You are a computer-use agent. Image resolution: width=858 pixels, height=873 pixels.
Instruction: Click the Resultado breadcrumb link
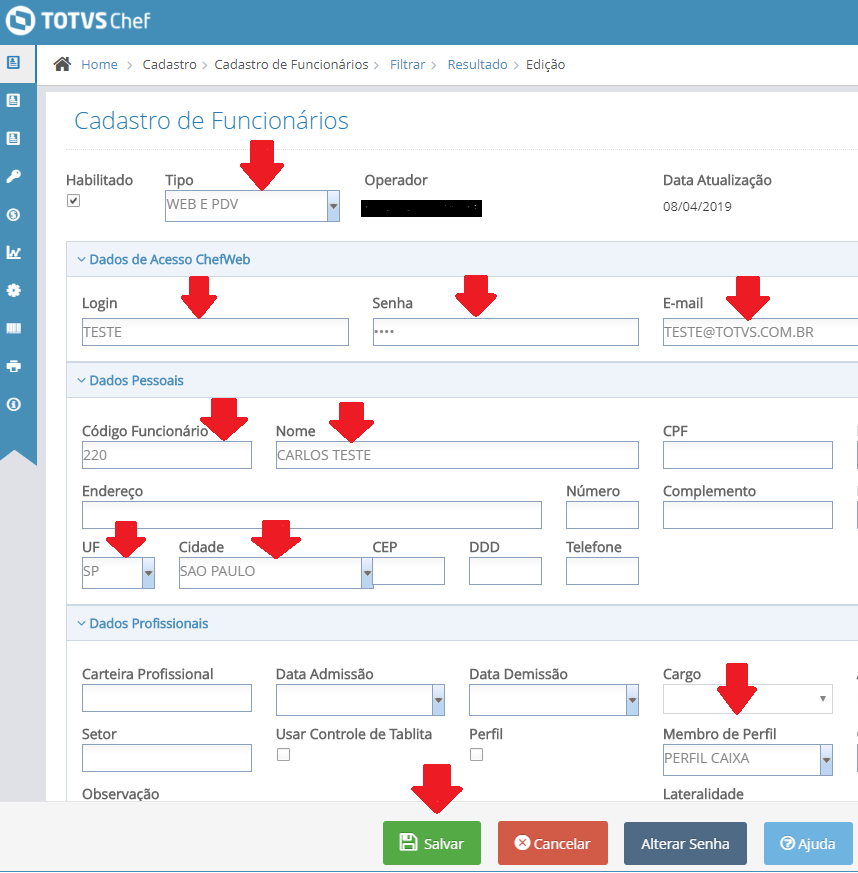pos(477,65)
